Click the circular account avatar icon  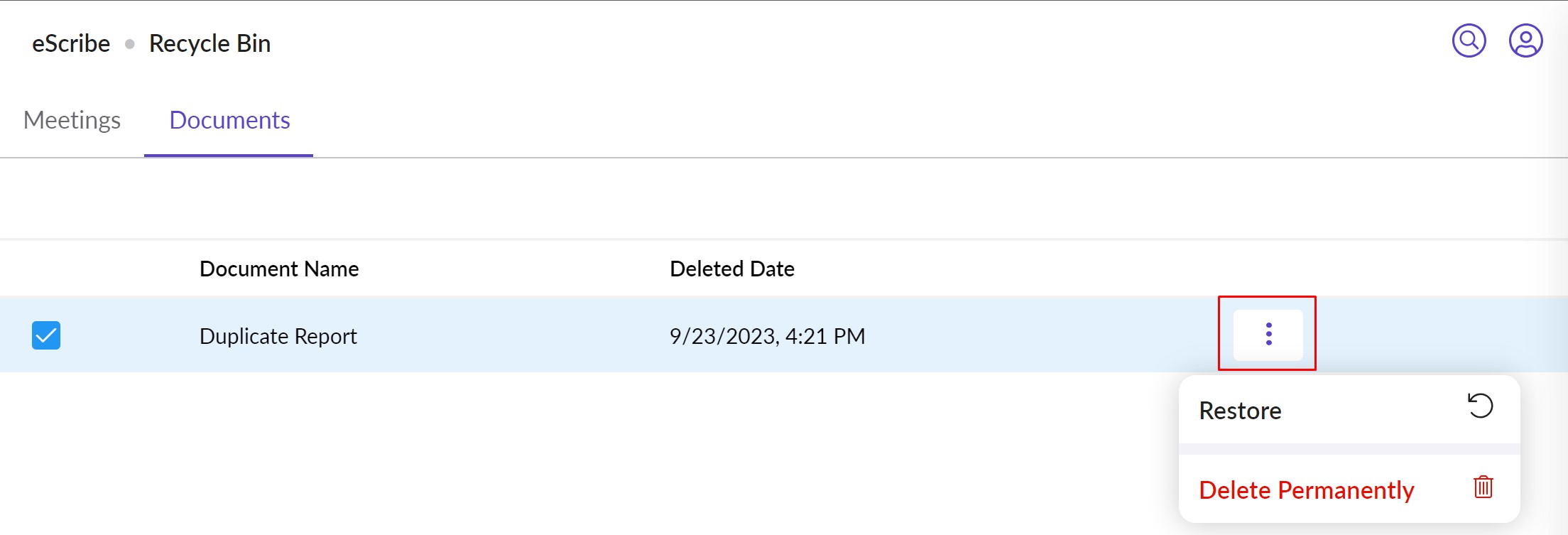coord(1526,41)
